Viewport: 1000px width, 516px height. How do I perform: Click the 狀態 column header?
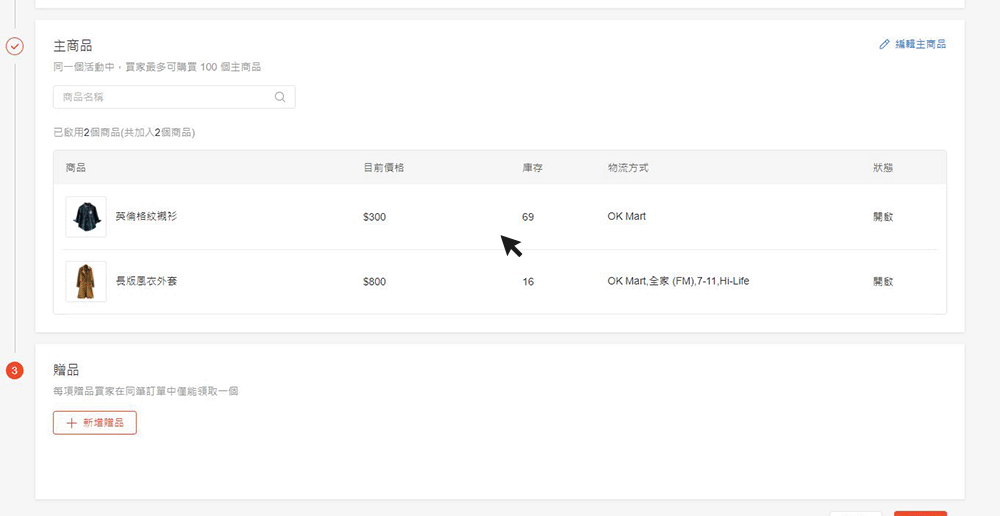883,167
